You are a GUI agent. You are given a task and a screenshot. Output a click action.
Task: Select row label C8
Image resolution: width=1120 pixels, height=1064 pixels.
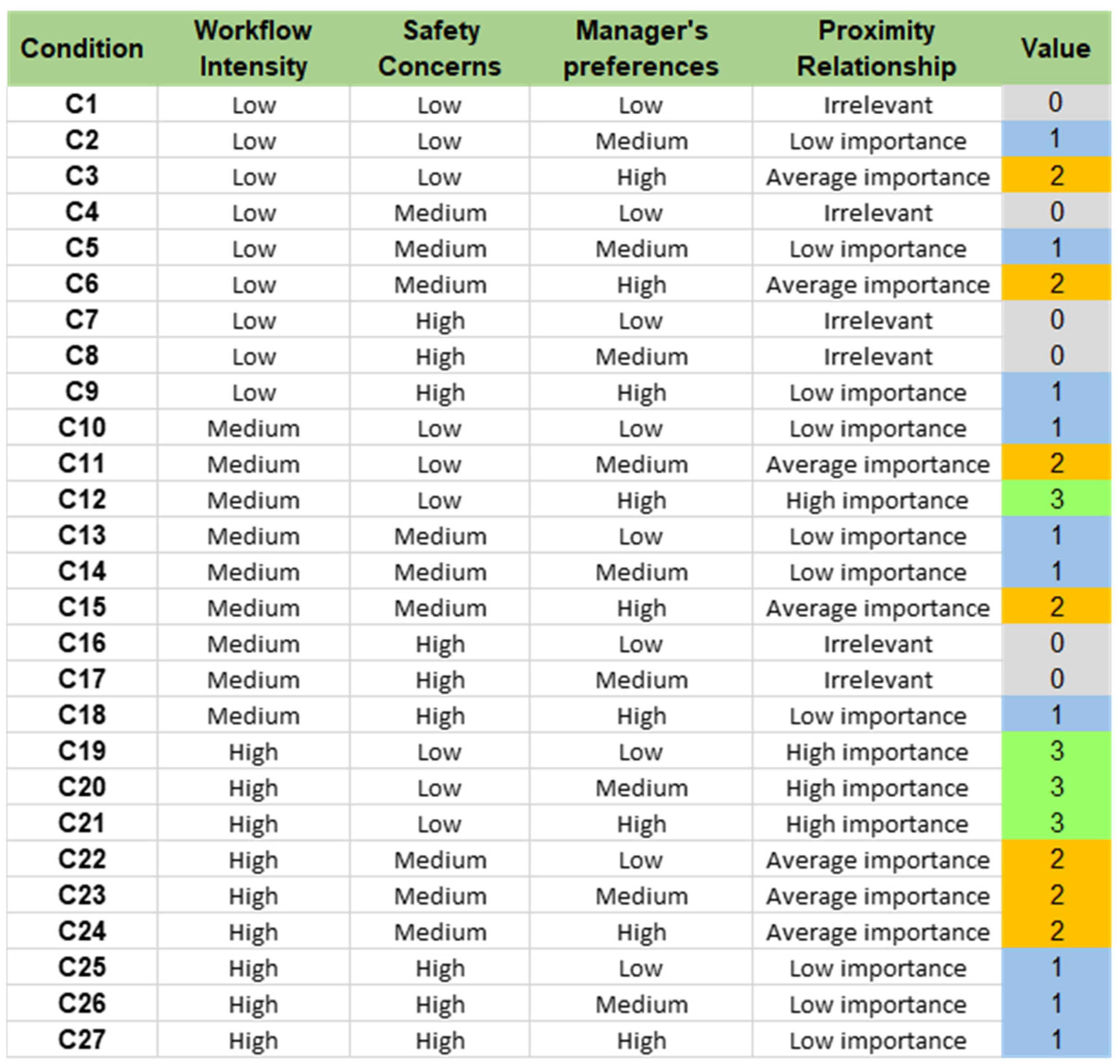[82, 356]
